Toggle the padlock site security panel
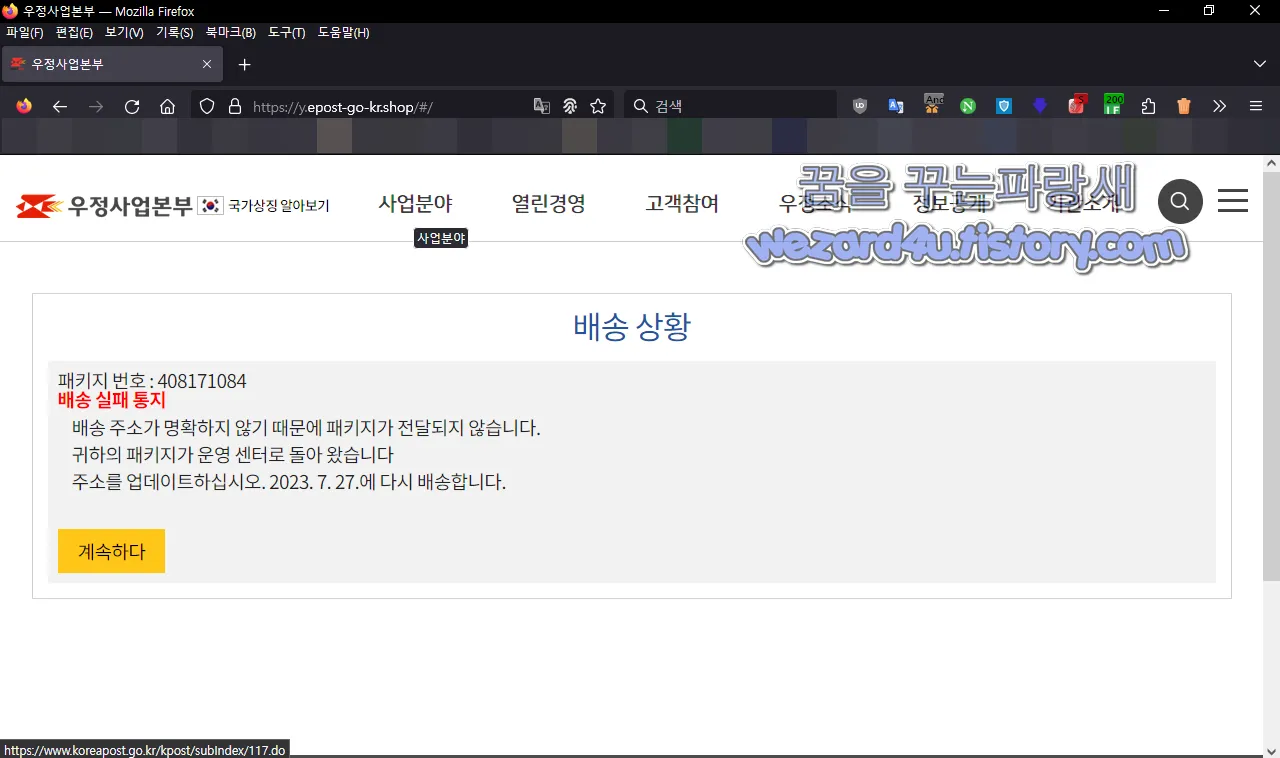Image resolution: width=1280 pixels, height=758 pixels. tap(233, 105)
